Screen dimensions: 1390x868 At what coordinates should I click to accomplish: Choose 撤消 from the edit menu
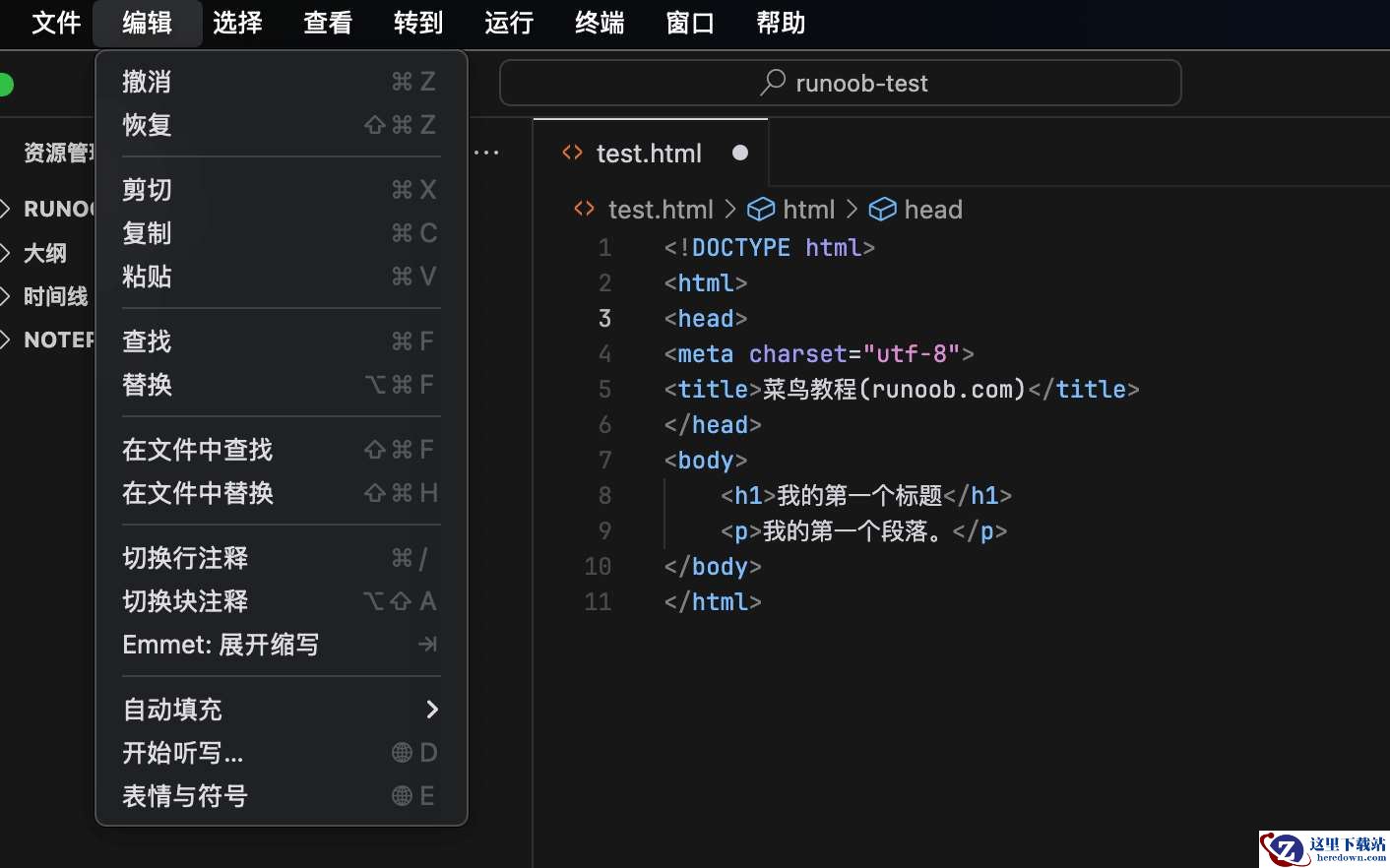click(281, 82)
